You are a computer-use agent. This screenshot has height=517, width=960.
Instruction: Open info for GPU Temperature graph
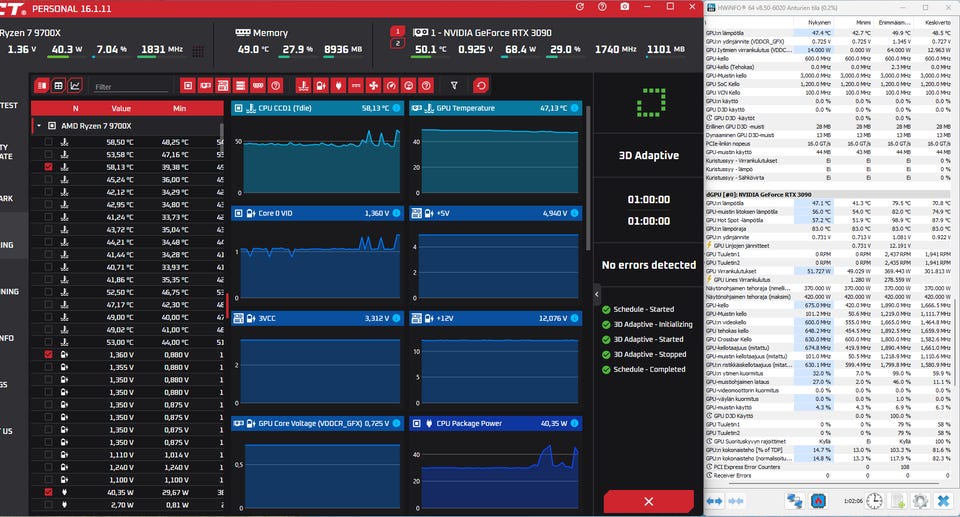point(574,108)
